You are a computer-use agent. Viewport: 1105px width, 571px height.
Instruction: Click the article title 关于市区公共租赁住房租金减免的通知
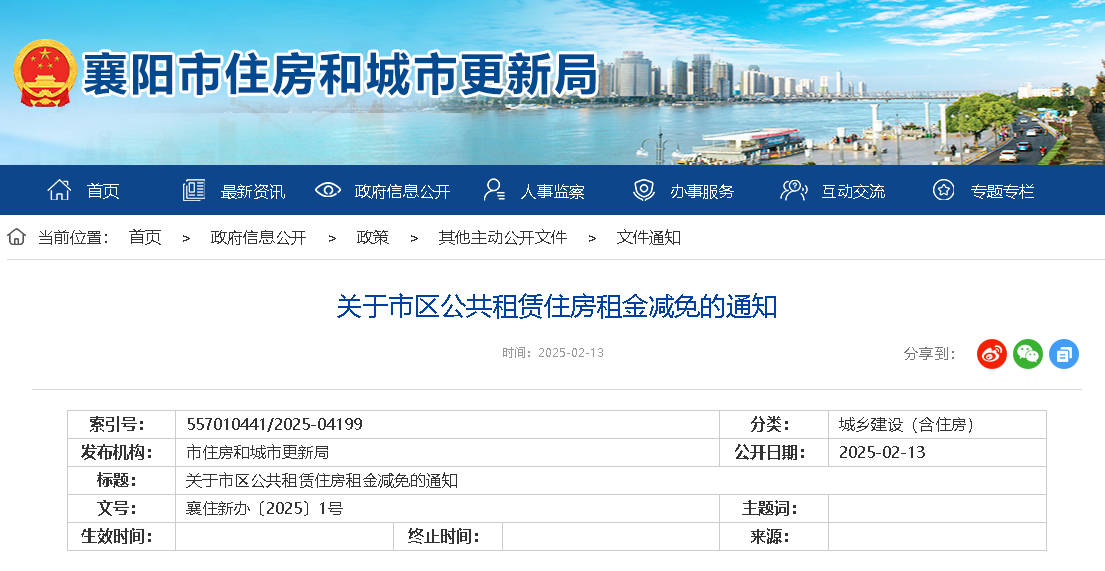click(x=557, y=307)
